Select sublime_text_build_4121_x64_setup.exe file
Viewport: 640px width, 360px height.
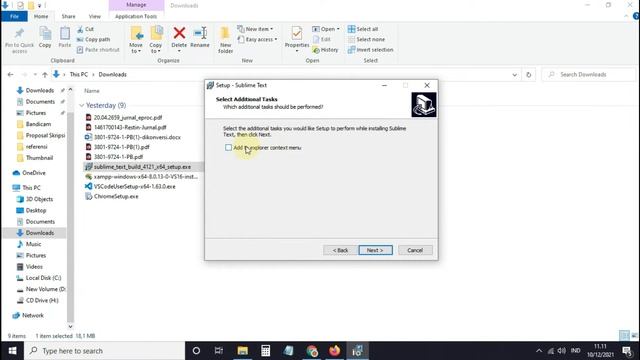(x=142, y=167)
